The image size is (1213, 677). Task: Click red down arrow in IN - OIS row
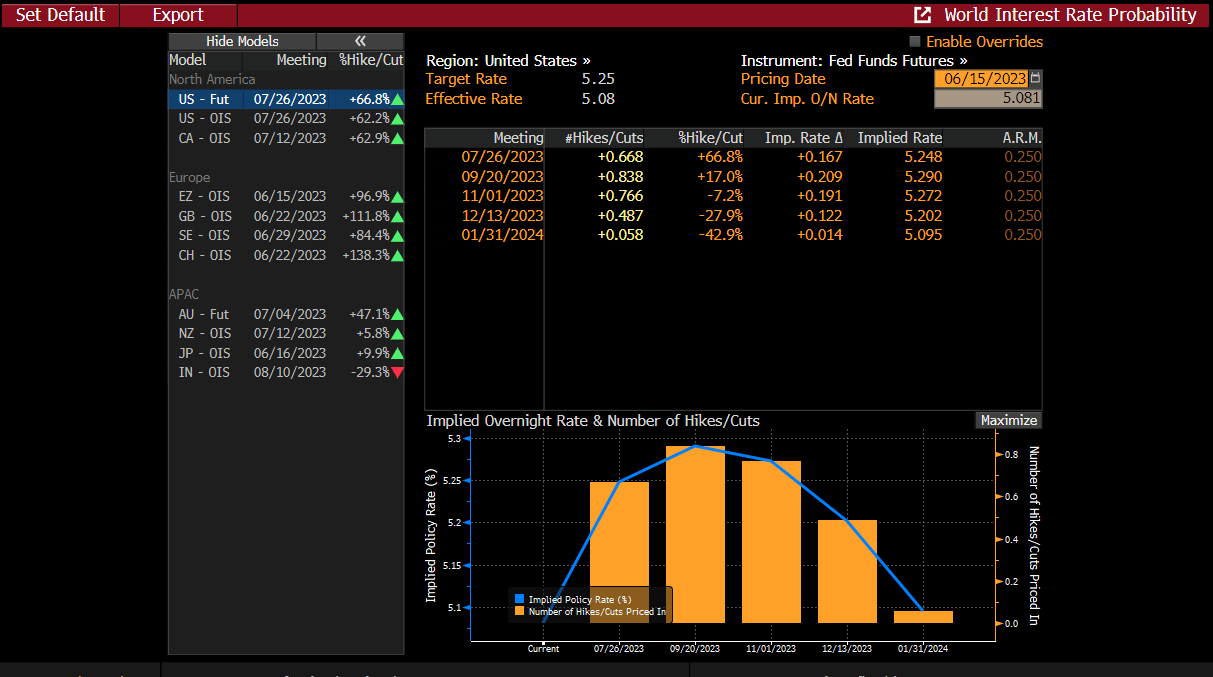(398, 372)
